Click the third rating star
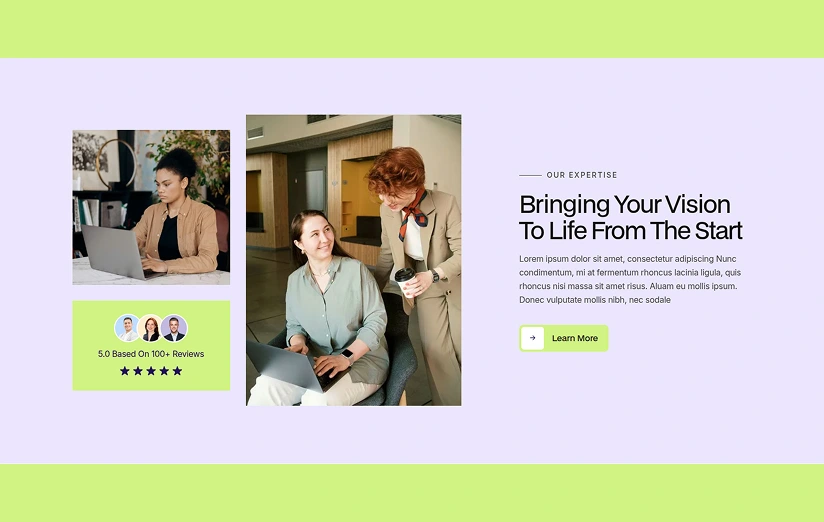The width and height of the screenshot is (824, 522). [151, 371]
